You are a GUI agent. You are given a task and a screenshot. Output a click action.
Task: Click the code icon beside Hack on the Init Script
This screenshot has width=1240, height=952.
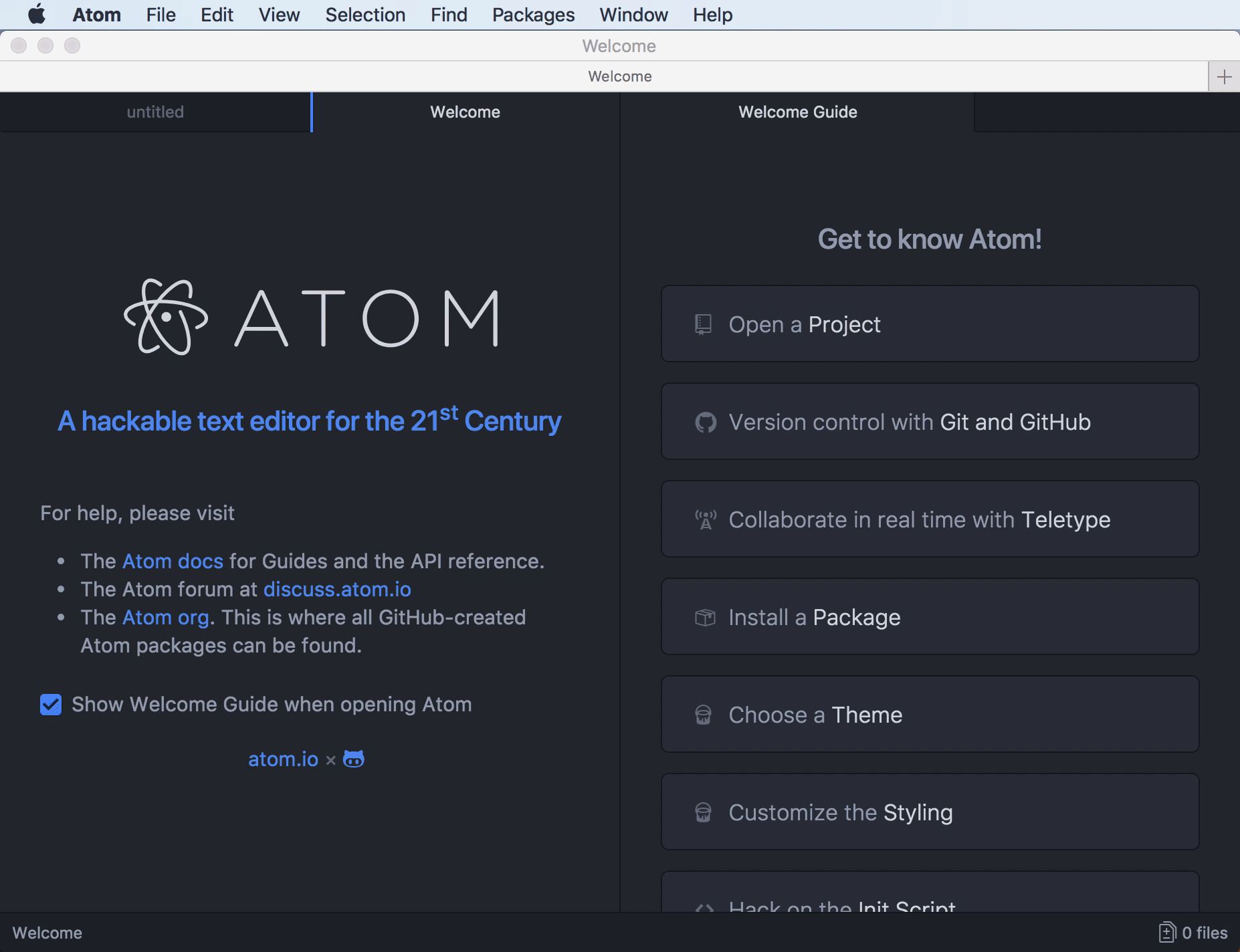click(x=704, y=907)
